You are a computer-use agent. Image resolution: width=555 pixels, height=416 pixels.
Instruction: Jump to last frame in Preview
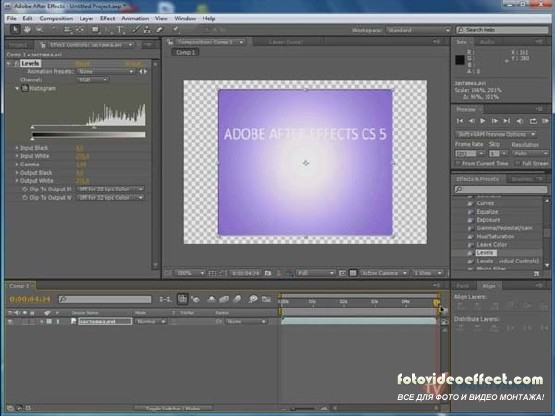(x=507, y=121)
